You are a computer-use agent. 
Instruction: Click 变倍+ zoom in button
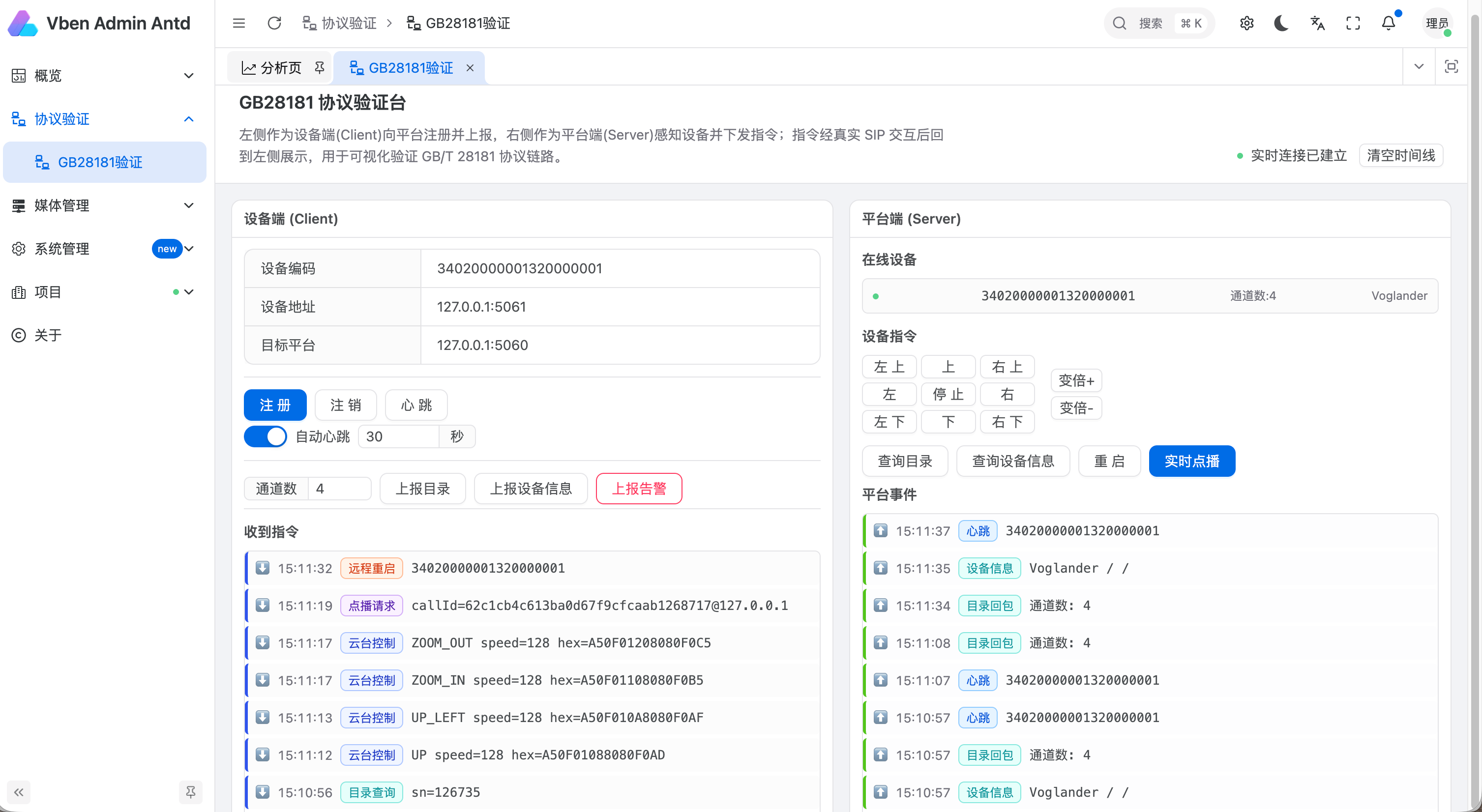pyautogui.click(x=1076, y=380)
